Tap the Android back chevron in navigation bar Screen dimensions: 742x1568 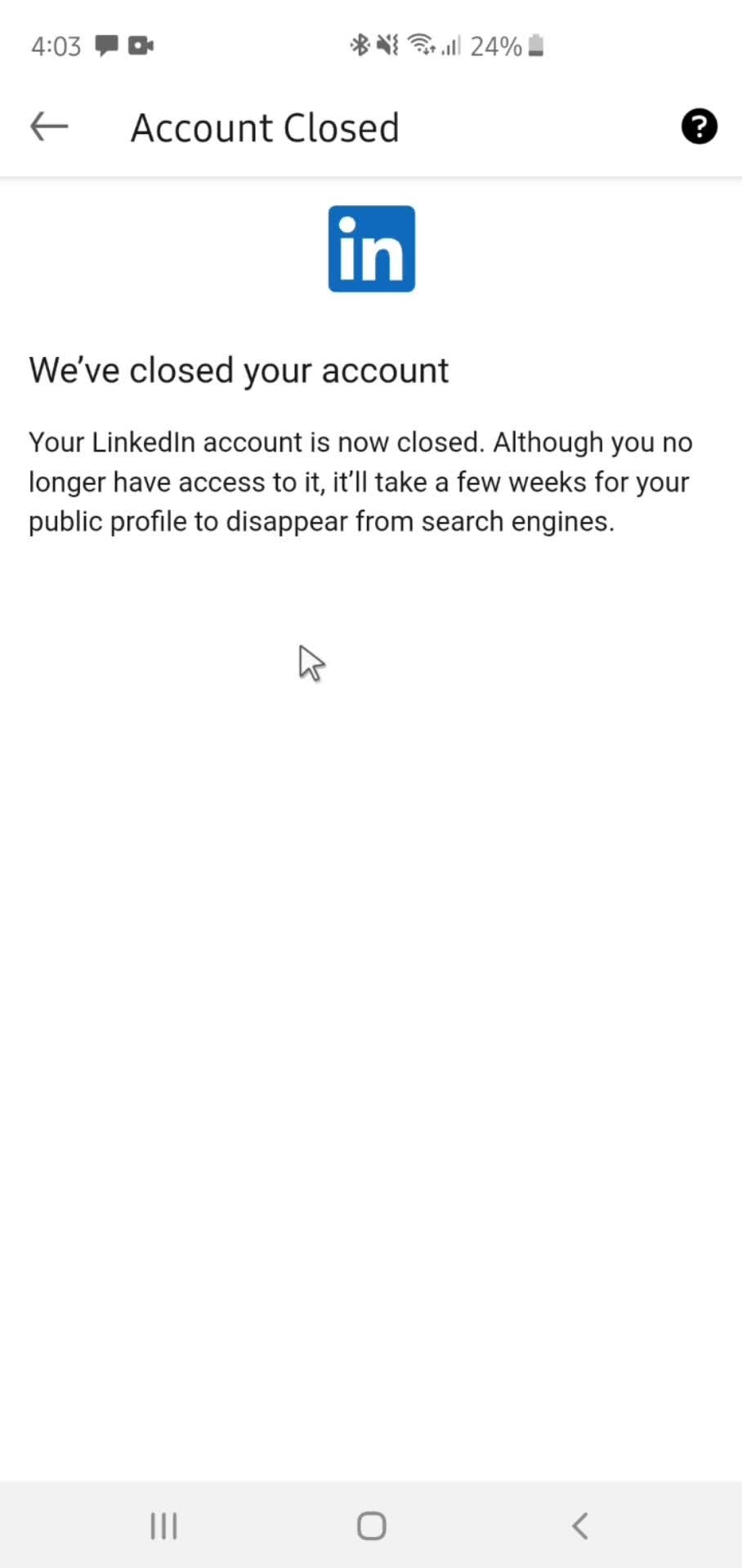(580, 1526)
